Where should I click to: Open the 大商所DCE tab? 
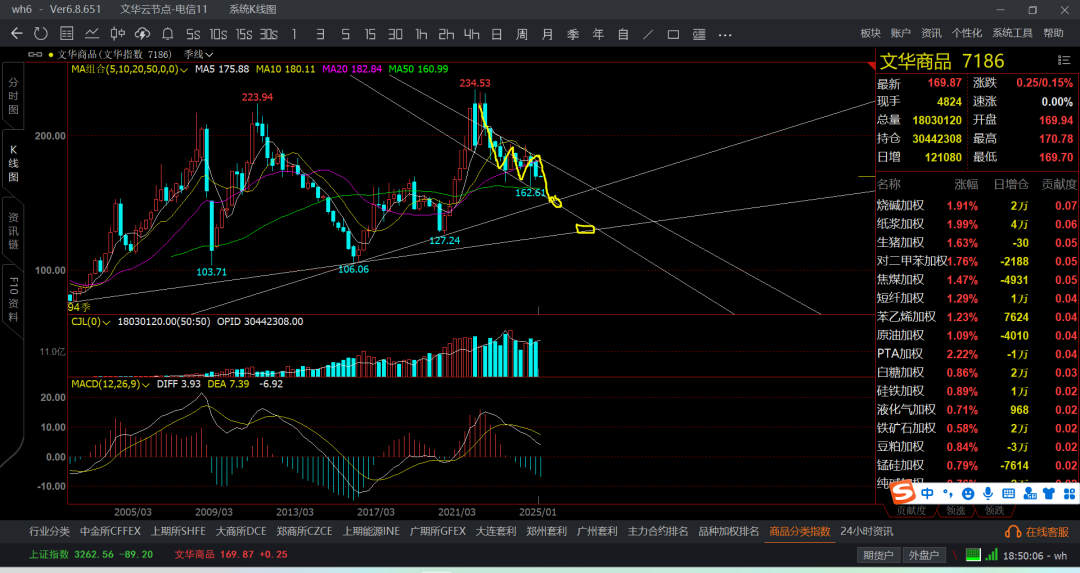pos(241,531)
